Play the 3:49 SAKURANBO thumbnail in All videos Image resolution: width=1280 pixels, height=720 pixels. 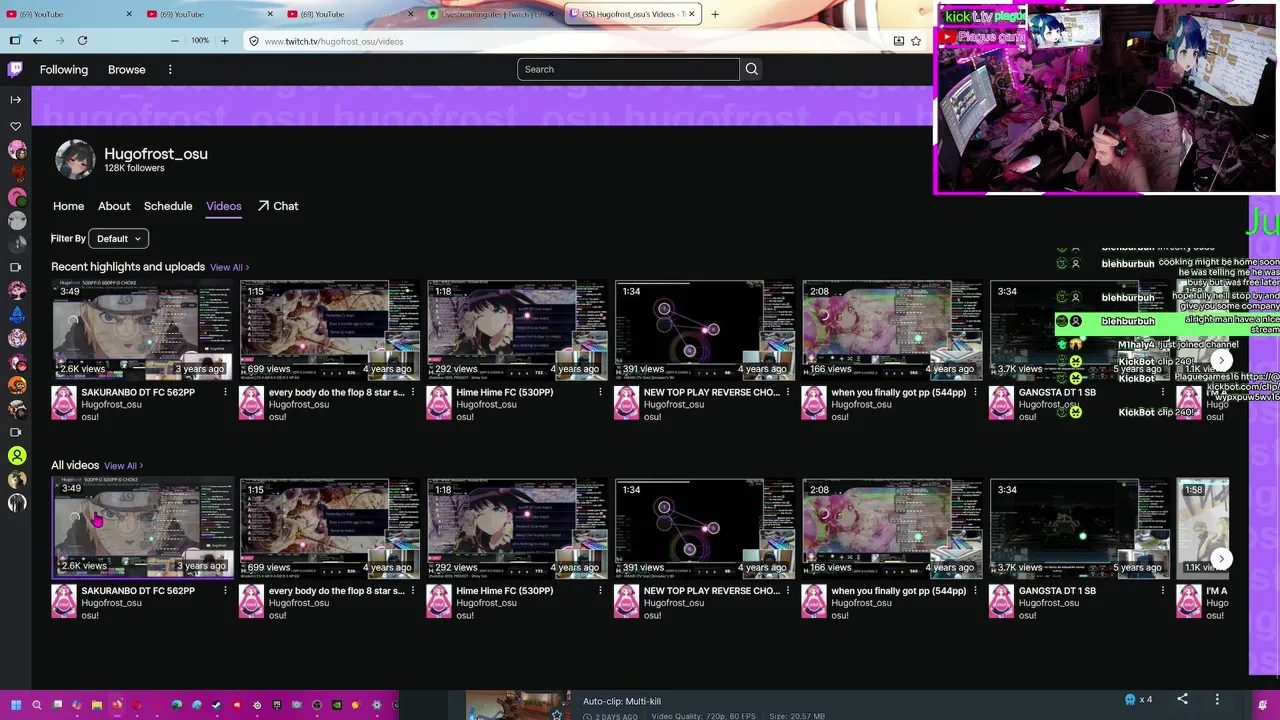click(x=143, y=528)
